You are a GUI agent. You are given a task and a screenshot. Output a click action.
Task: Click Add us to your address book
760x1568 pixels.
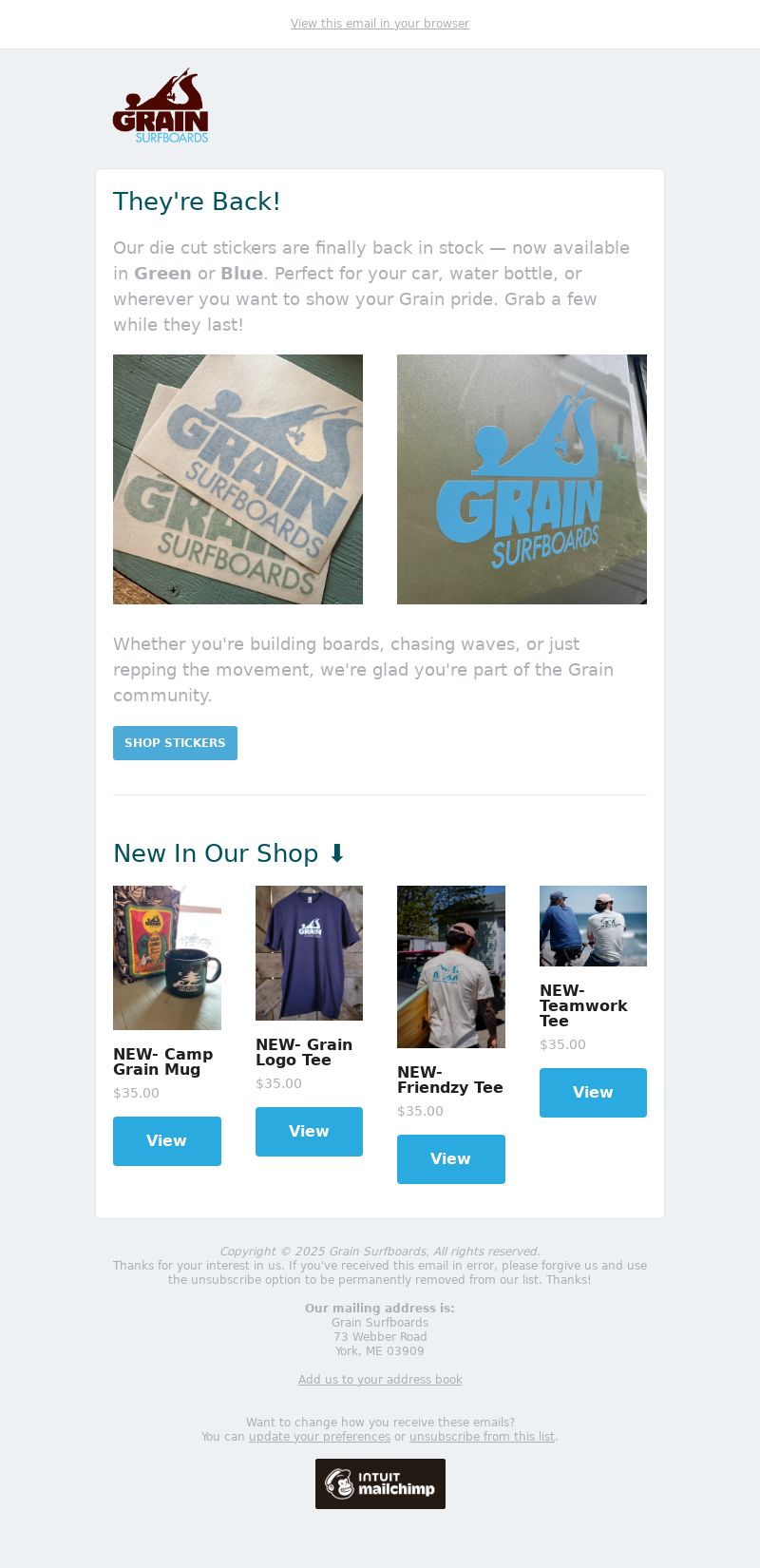pos(380,1380)
